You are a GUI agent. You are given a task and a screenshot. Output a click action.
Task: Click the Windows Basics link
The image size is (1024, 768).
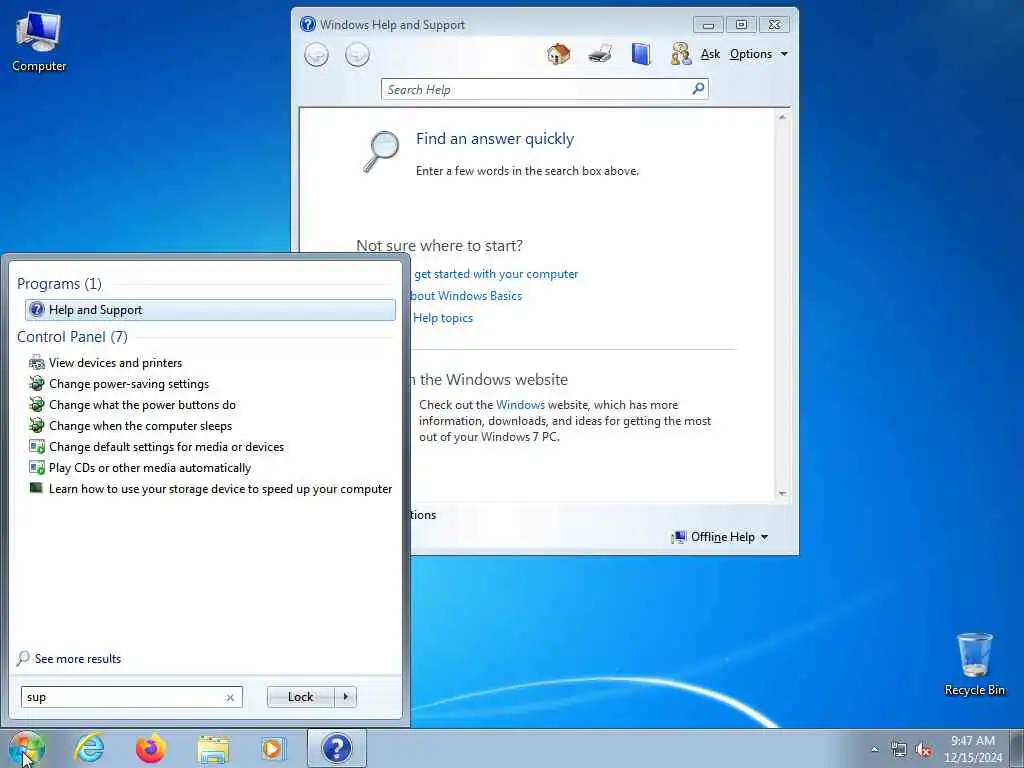(x=466, y=296)
